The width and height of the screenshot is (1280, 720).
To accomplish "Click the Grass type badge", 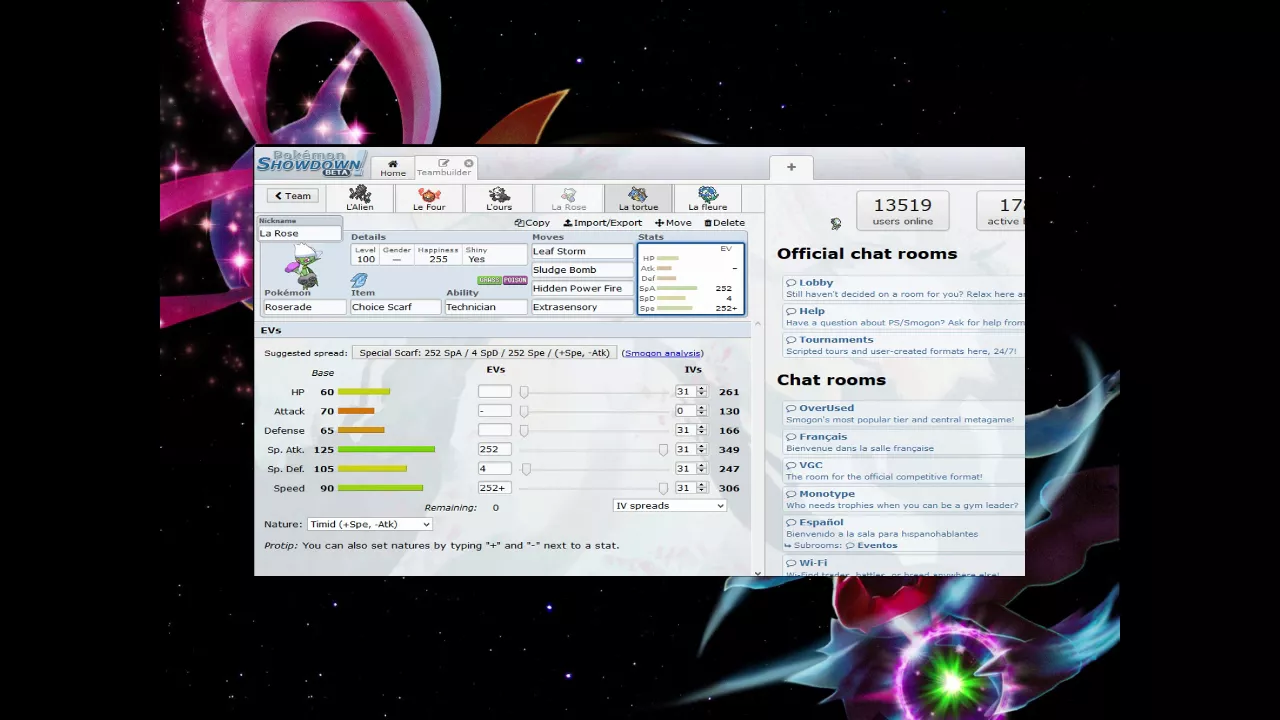I will 489,280.
